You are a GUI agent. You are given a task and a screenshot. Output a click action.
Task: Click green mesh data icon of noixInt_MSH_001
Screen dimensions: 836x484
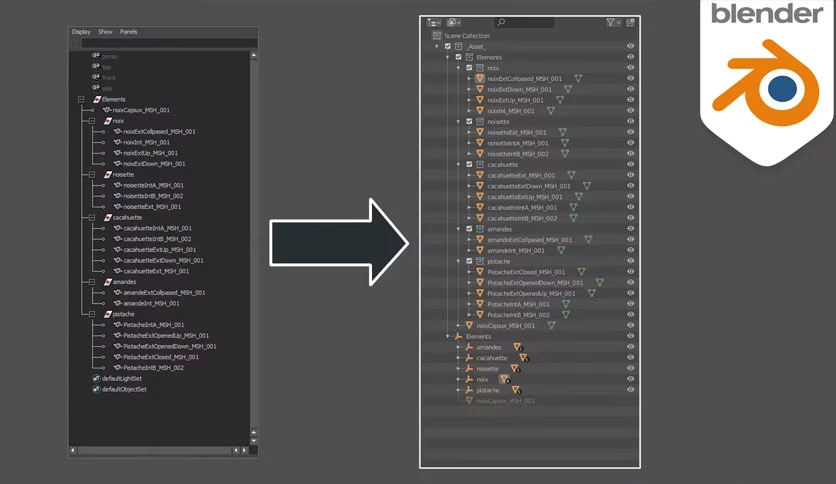(551, 111)
